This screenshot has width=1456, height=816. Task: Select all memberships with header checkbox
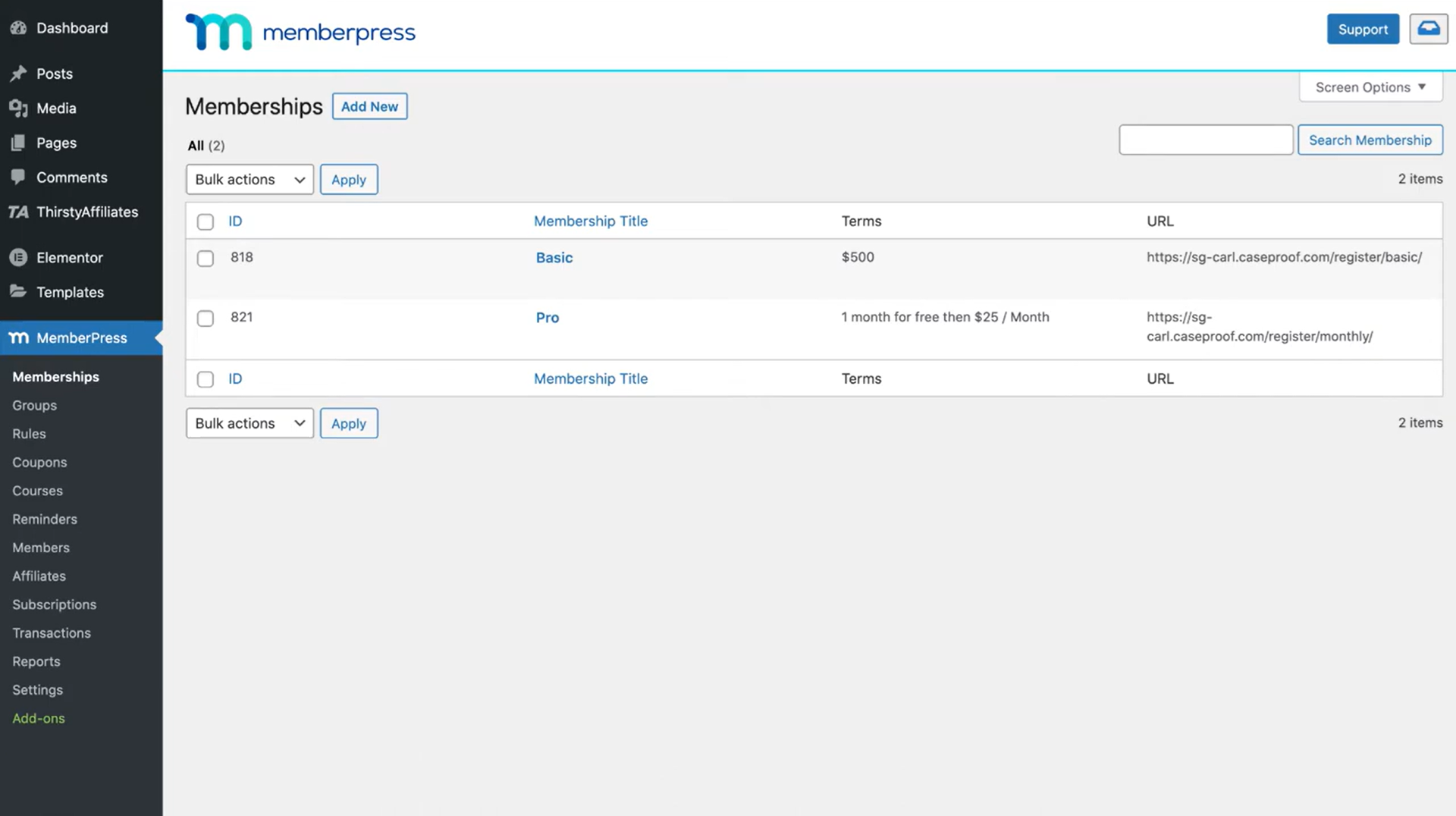click(206, 221)
